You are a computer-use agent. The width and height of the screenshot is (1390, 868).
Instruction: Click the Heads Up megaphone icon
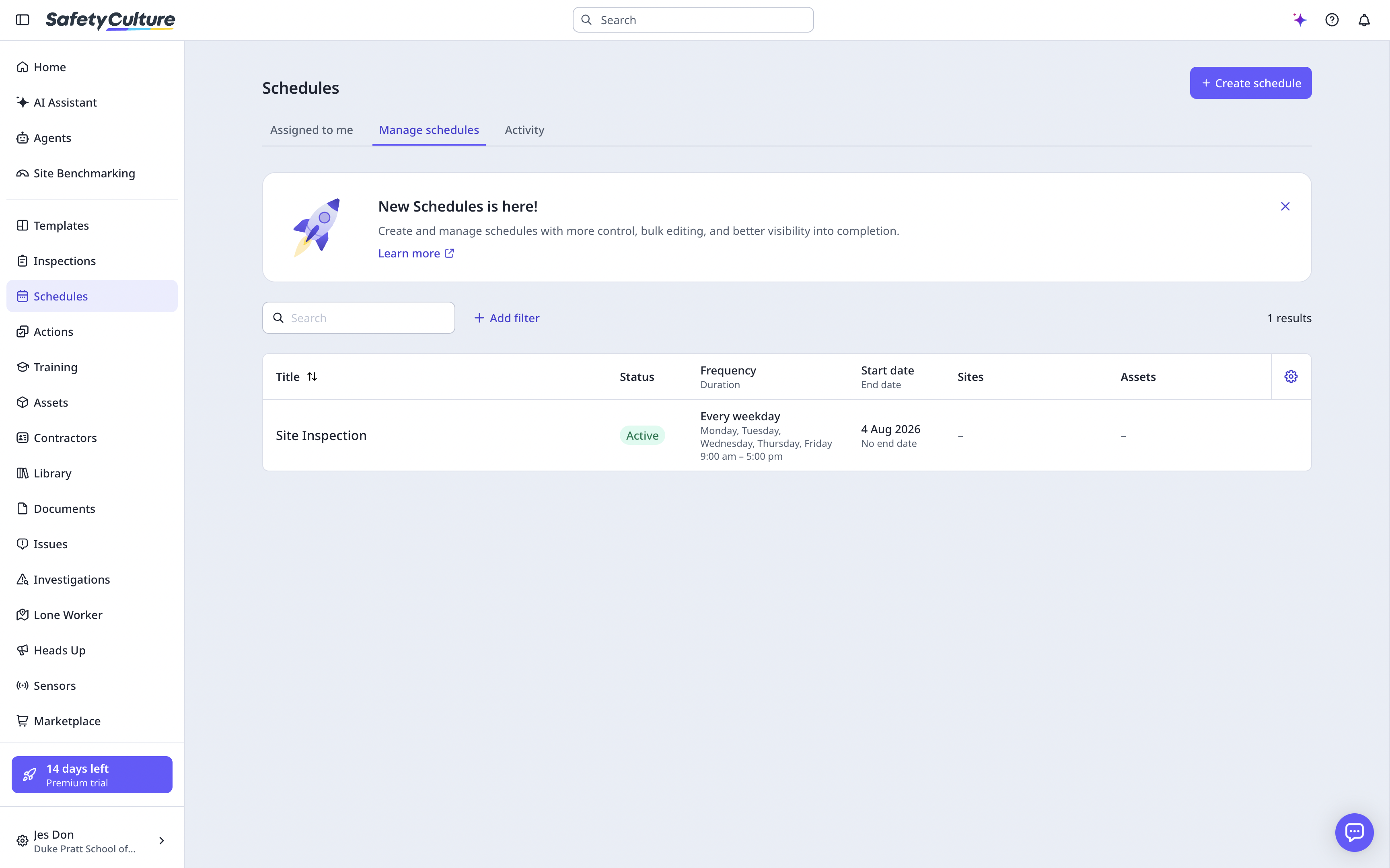pyautogui.click(x=23, y=650)
